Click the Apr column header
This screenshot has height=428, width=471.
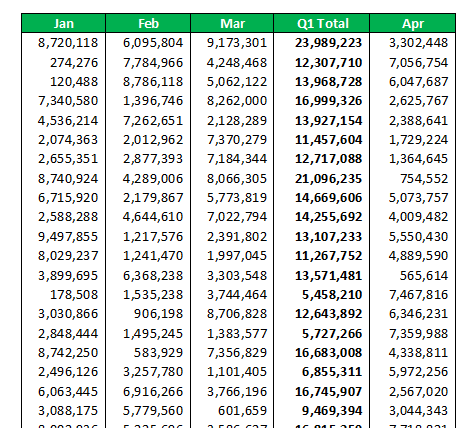413,23
